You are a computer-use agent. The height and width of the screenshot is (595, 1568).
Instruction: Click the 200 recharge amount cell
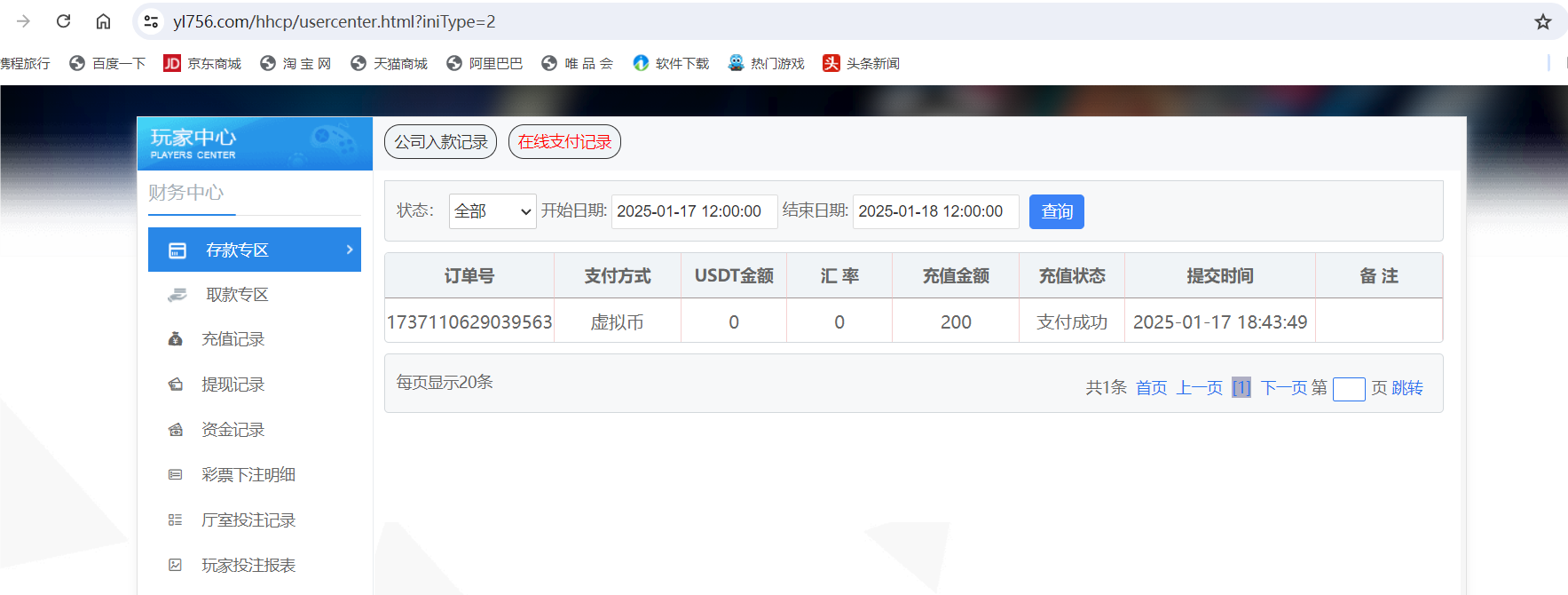tap(956, 322)
